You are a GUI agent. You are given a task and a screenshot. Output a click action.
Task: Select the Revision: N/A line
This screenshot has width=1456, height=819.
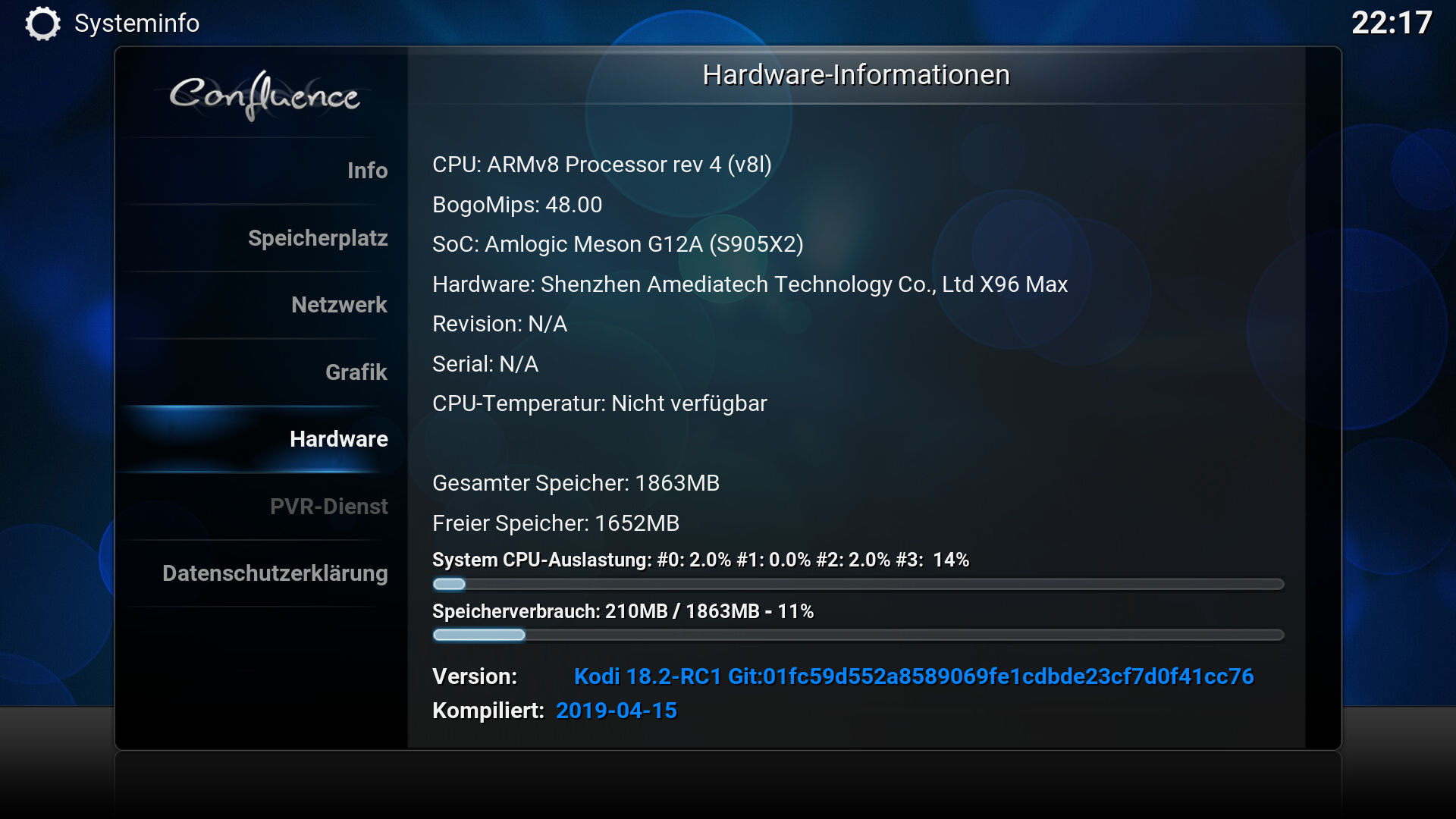click(x=500, y=324)
